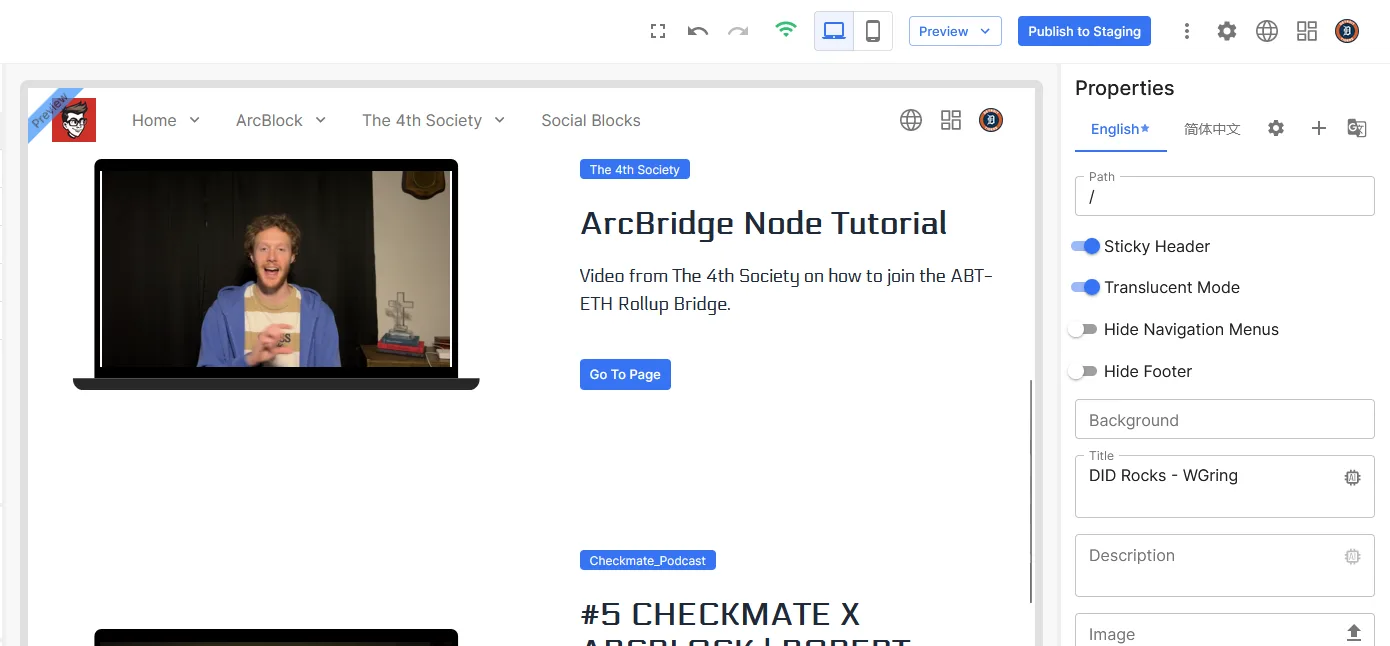Click the fullscreen icon in top toolbar

pyautogui.click(x=658, y=31)
